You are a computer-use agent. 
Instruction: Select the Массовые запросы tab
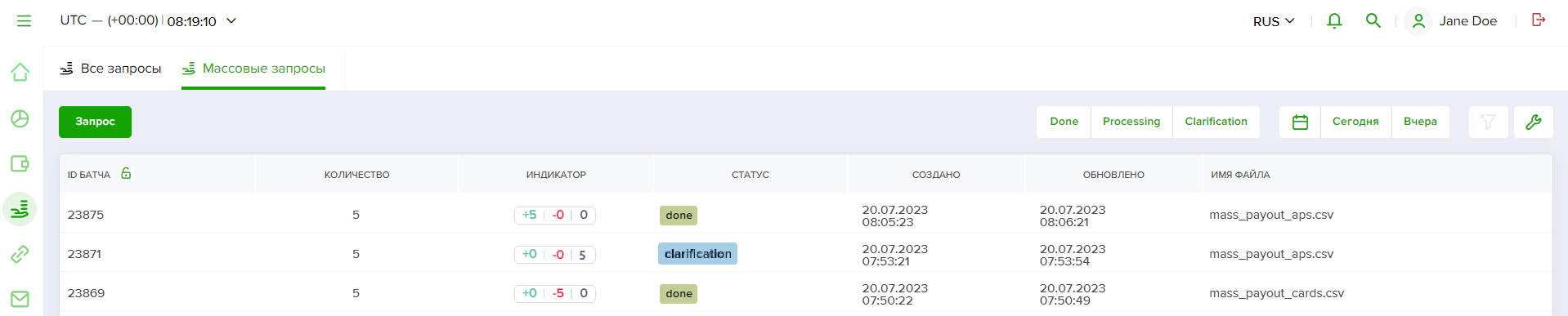(x=253, y=69)
